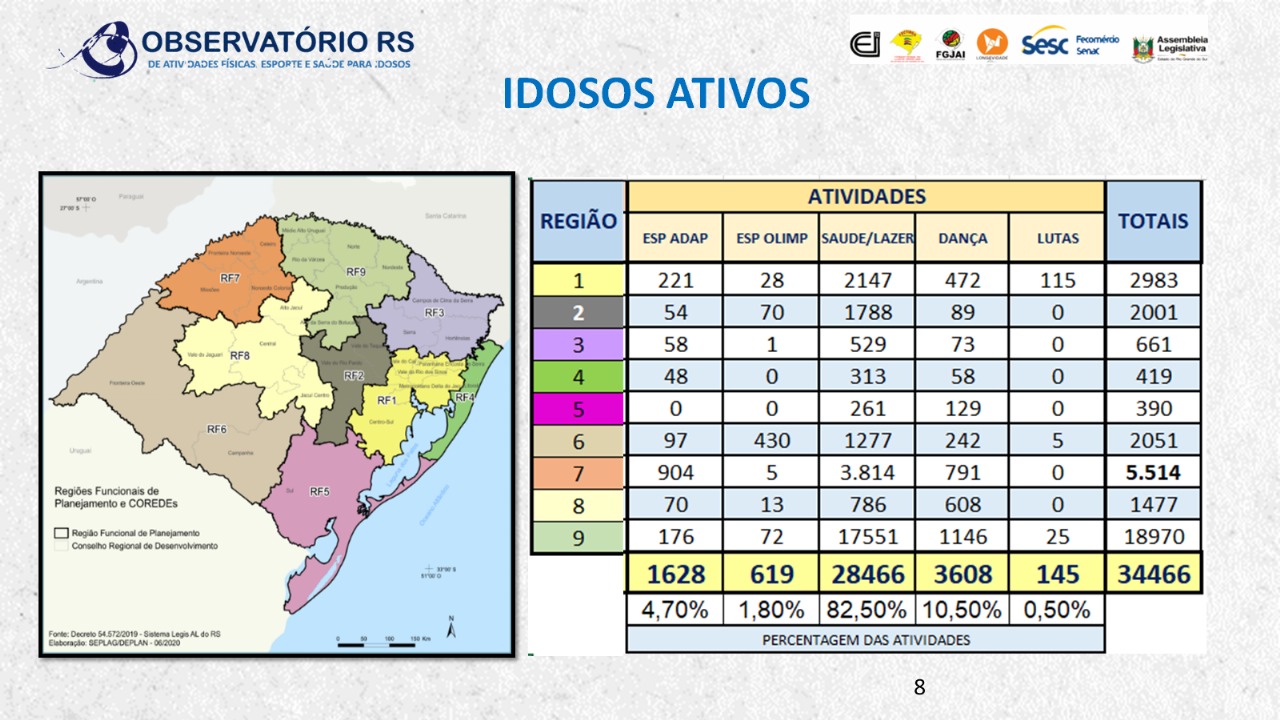Select the yellow region 1 color cell

coord(577,280)
